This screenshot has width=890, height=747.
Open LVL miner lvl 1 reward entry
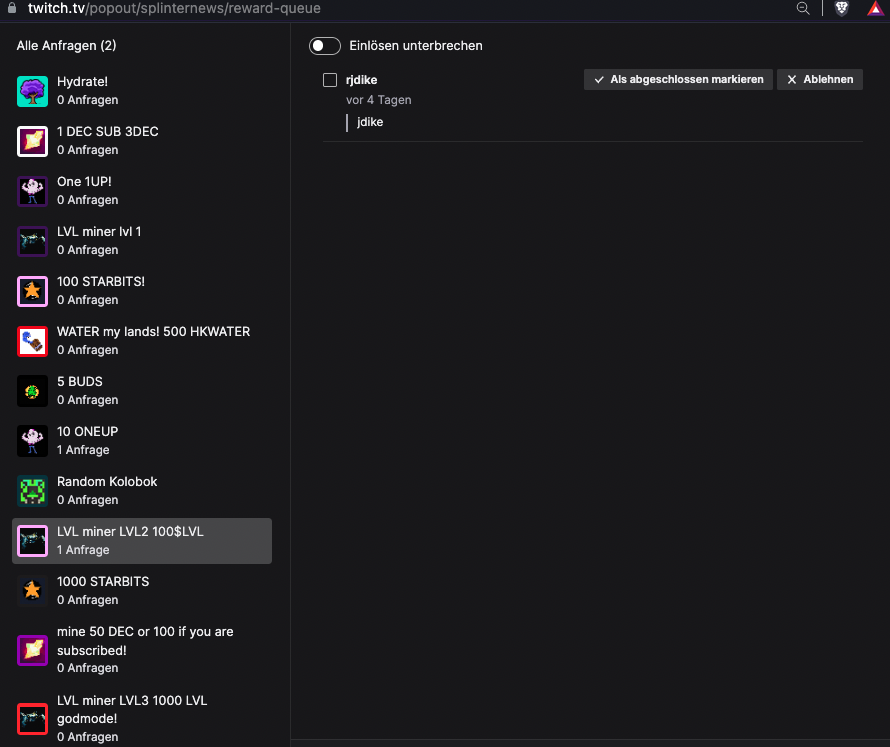point(142,241)
